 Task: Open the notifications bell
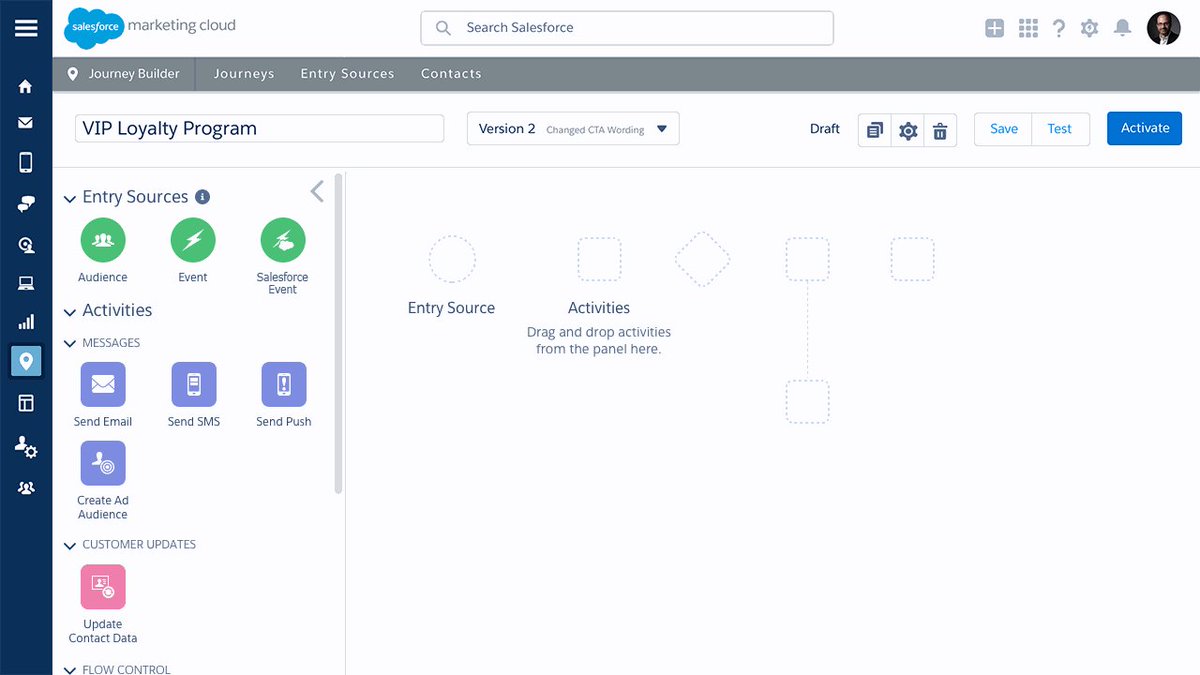point(1123,28)
